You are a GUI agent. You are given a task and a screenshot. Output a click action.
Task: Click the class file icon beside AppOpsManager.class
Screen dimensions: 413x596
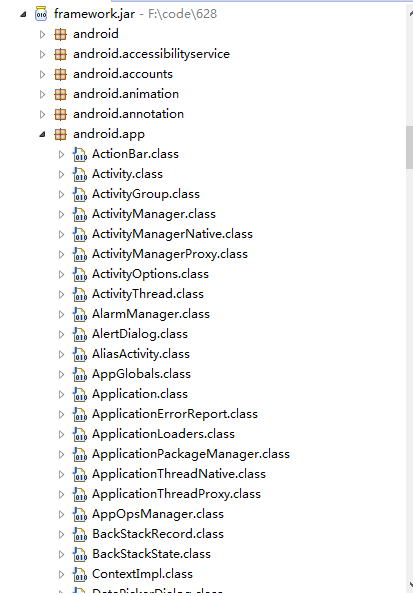[x=80, y=514]
